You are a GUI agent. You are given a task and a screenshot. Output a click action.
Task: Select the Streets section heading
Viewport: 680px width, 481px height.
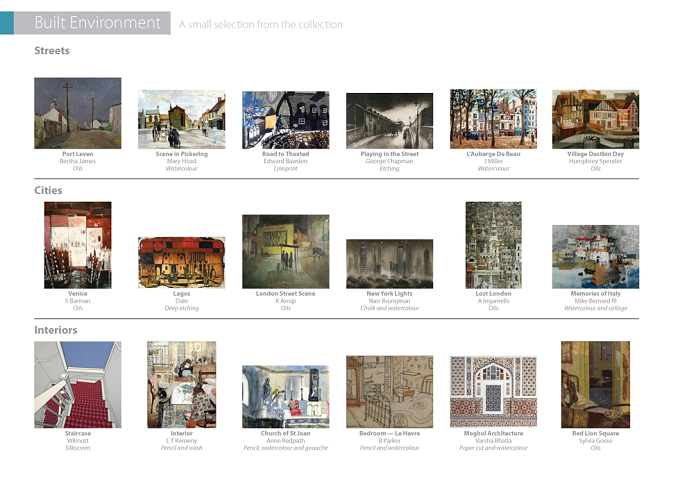pos(52,51)
